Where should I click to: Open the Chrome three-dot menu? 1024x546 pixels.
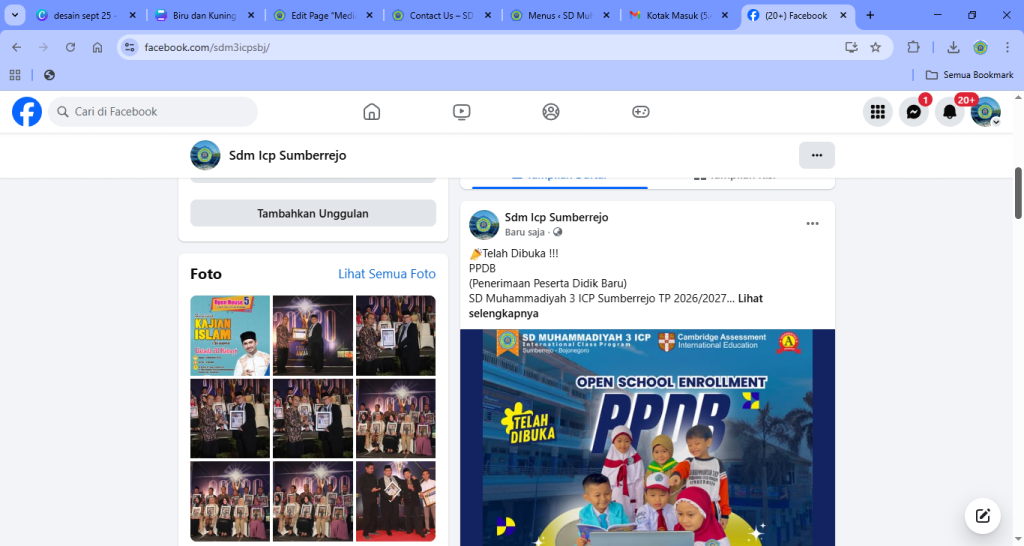(1008, 47)
